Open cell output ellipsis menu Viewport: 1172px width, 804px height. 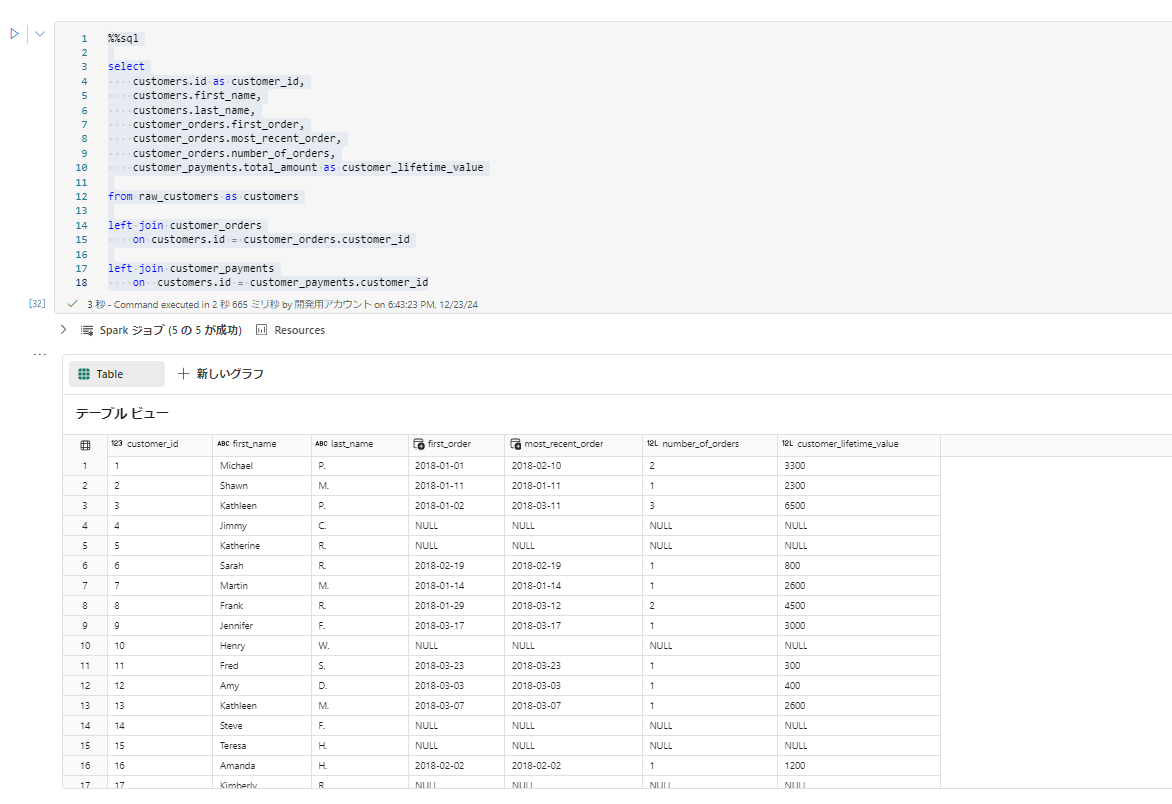pyautogui.click(x=40, y=354)
